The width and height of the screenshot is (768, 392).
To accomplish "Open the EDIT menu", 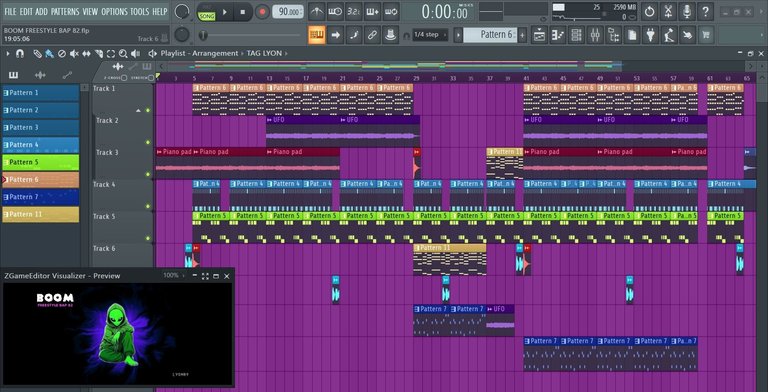I will tap(26, 11).
